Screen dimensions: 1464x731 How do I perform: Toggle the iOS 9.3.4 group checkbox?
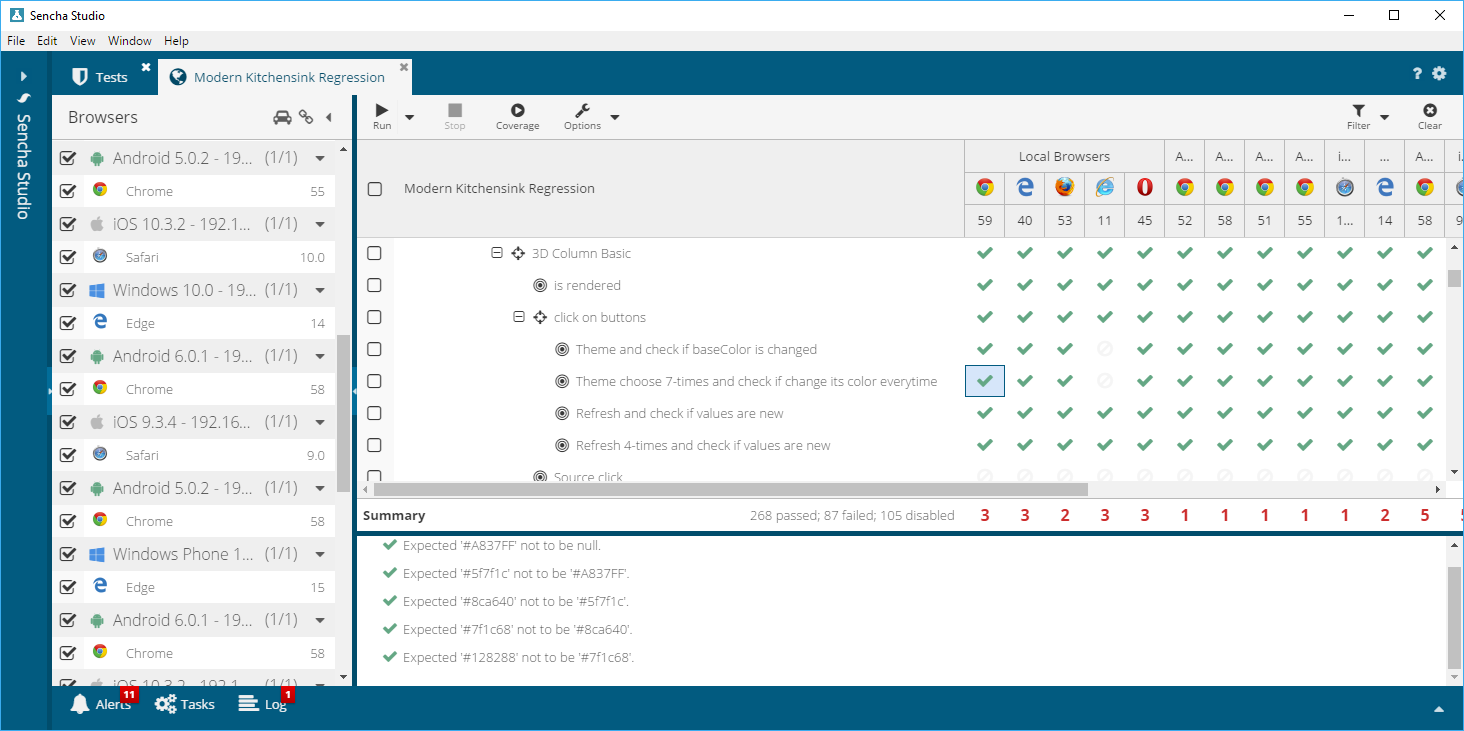coord(68,422)
